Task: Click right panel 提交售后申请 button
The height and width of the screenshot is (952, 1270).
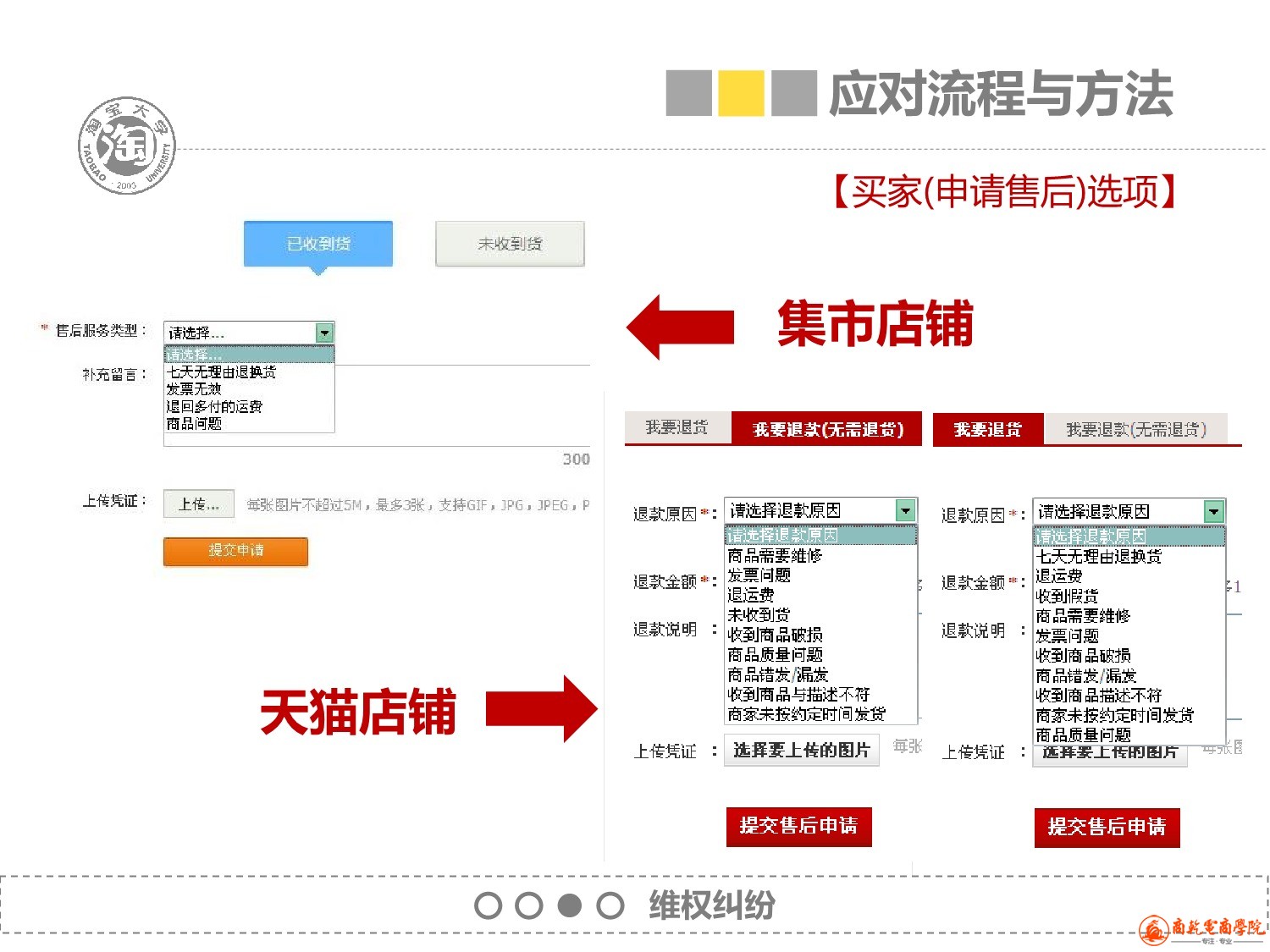Action: coord(1107,827)
